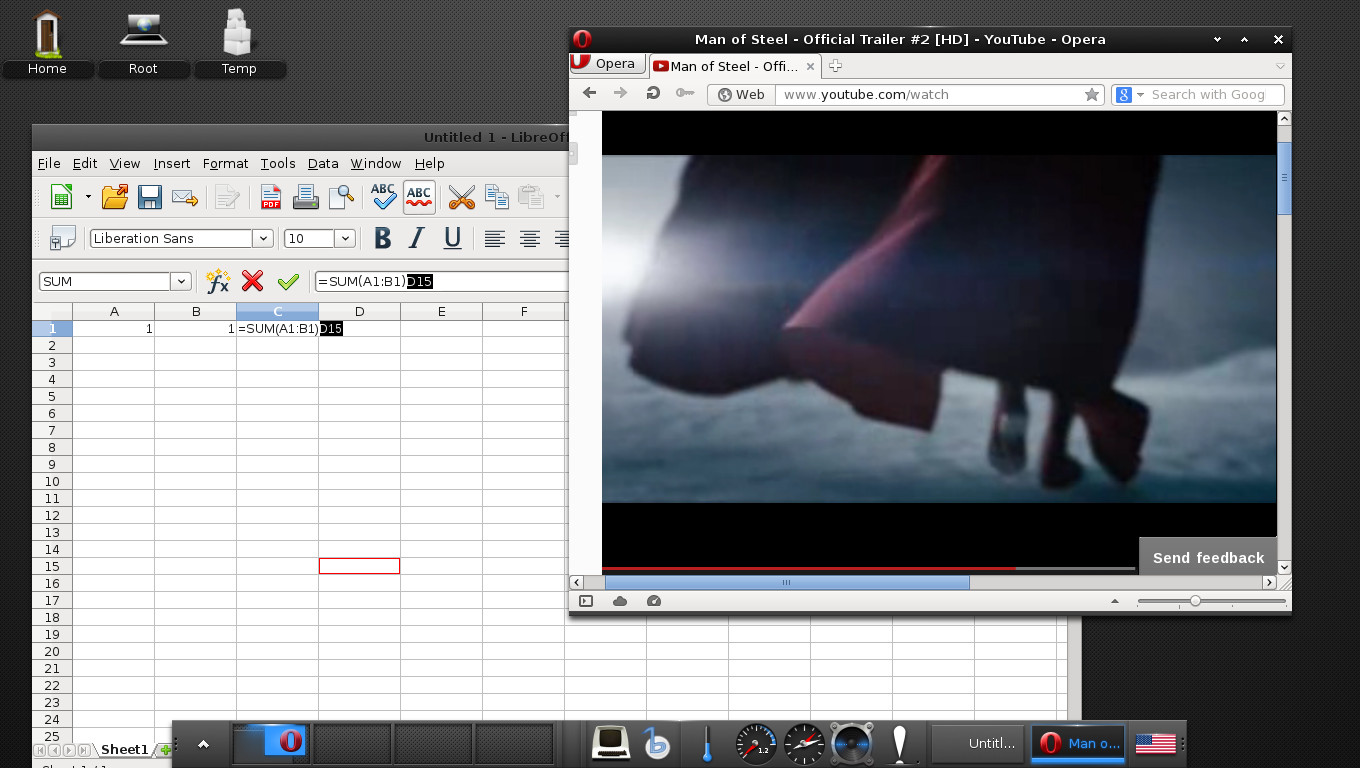This screenshot has height=768, width=1360.
Task: Open the Function Wizard
Action: pyautogui.click(x=218, y=281)
